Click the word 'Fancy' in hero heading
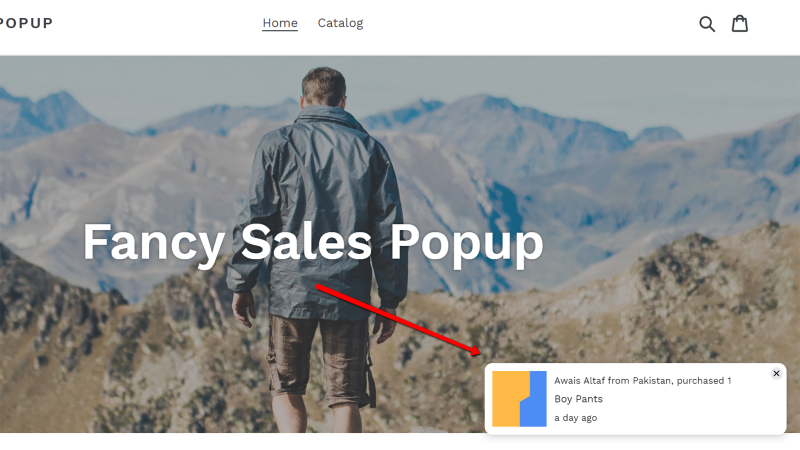 154,243
